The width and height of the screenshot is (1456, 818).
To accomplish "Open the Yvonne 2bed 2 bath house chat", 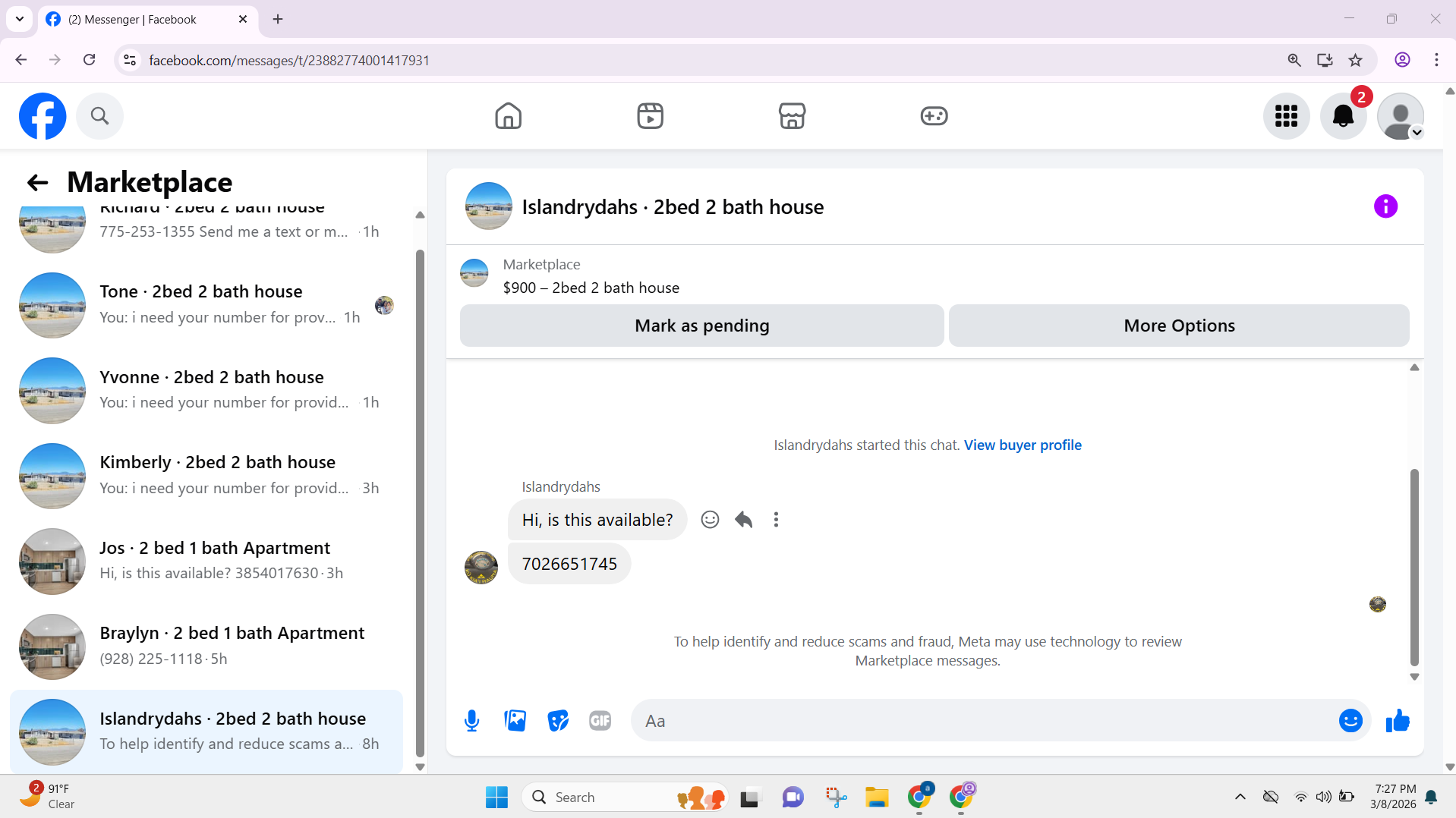I will point(206,390).
